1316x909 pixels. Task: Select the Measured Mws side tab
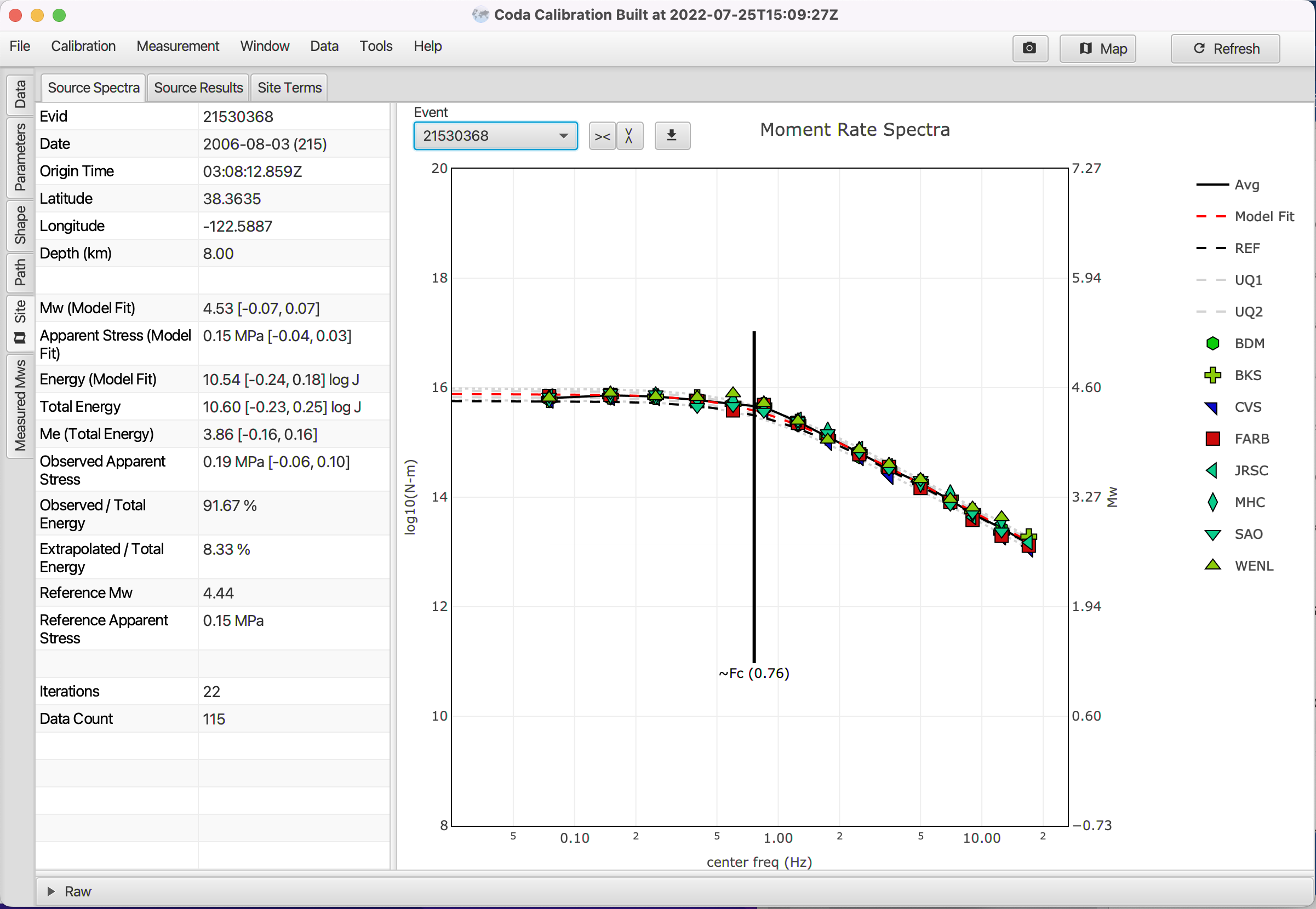pos(20,406)
